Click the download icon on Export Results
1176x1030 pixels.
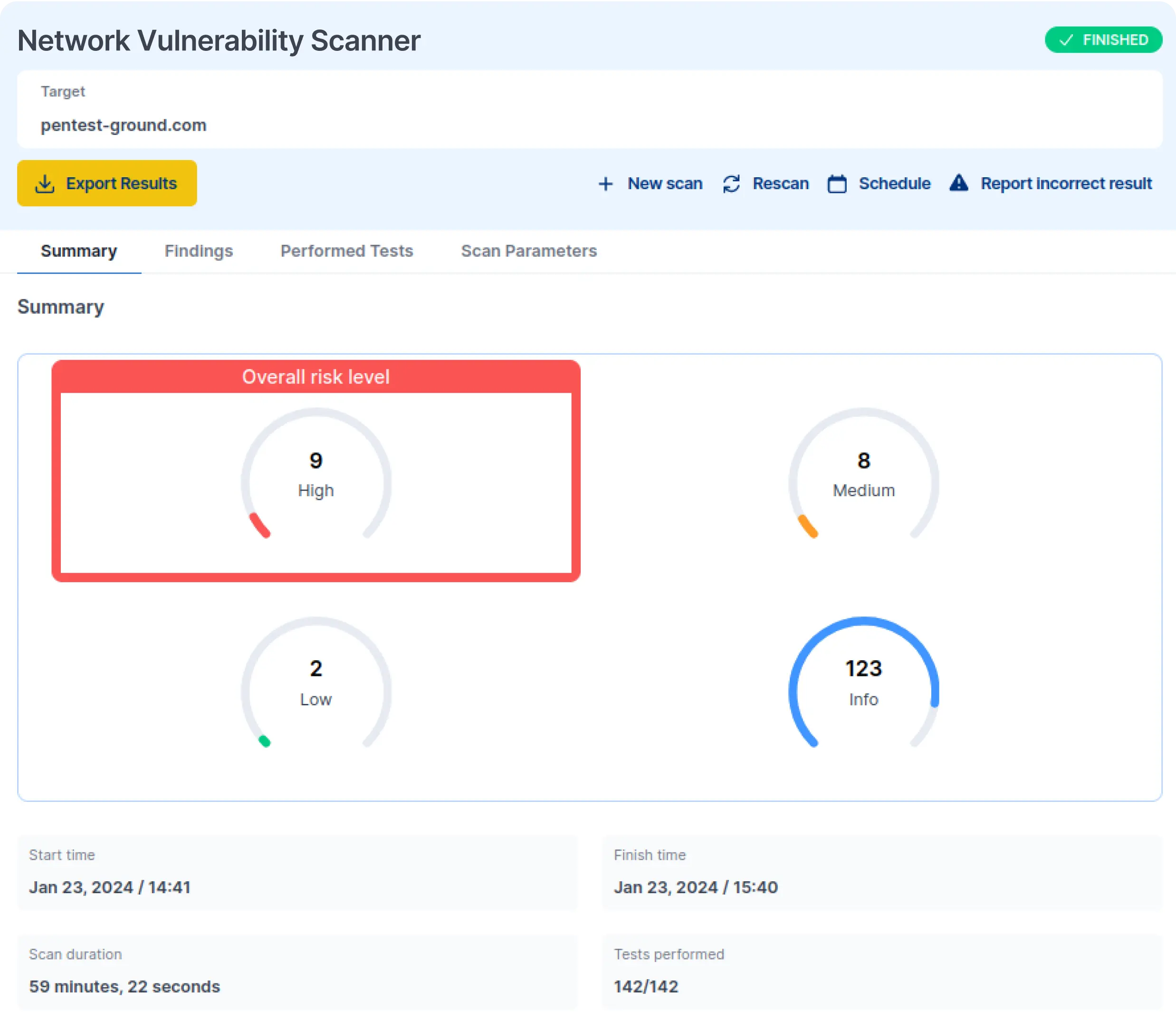[x=46, y=183]
